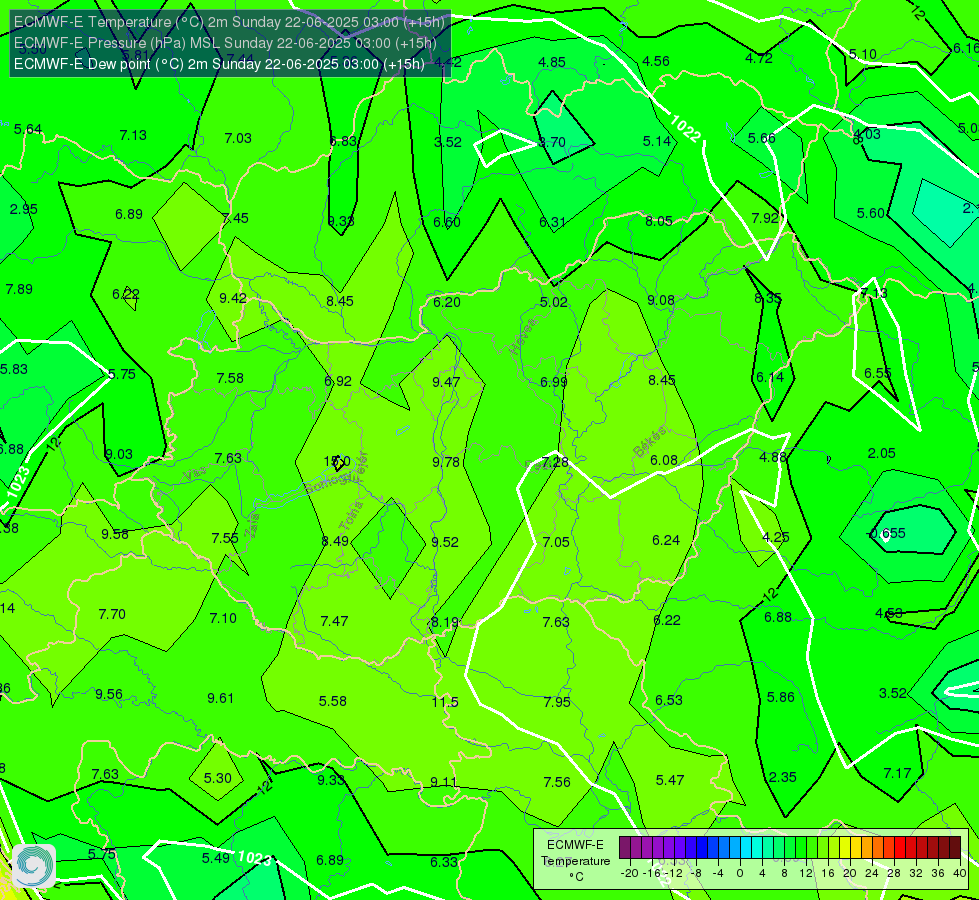
Task: Click the 2.95 value on the map
Action: tap(24, 209)
